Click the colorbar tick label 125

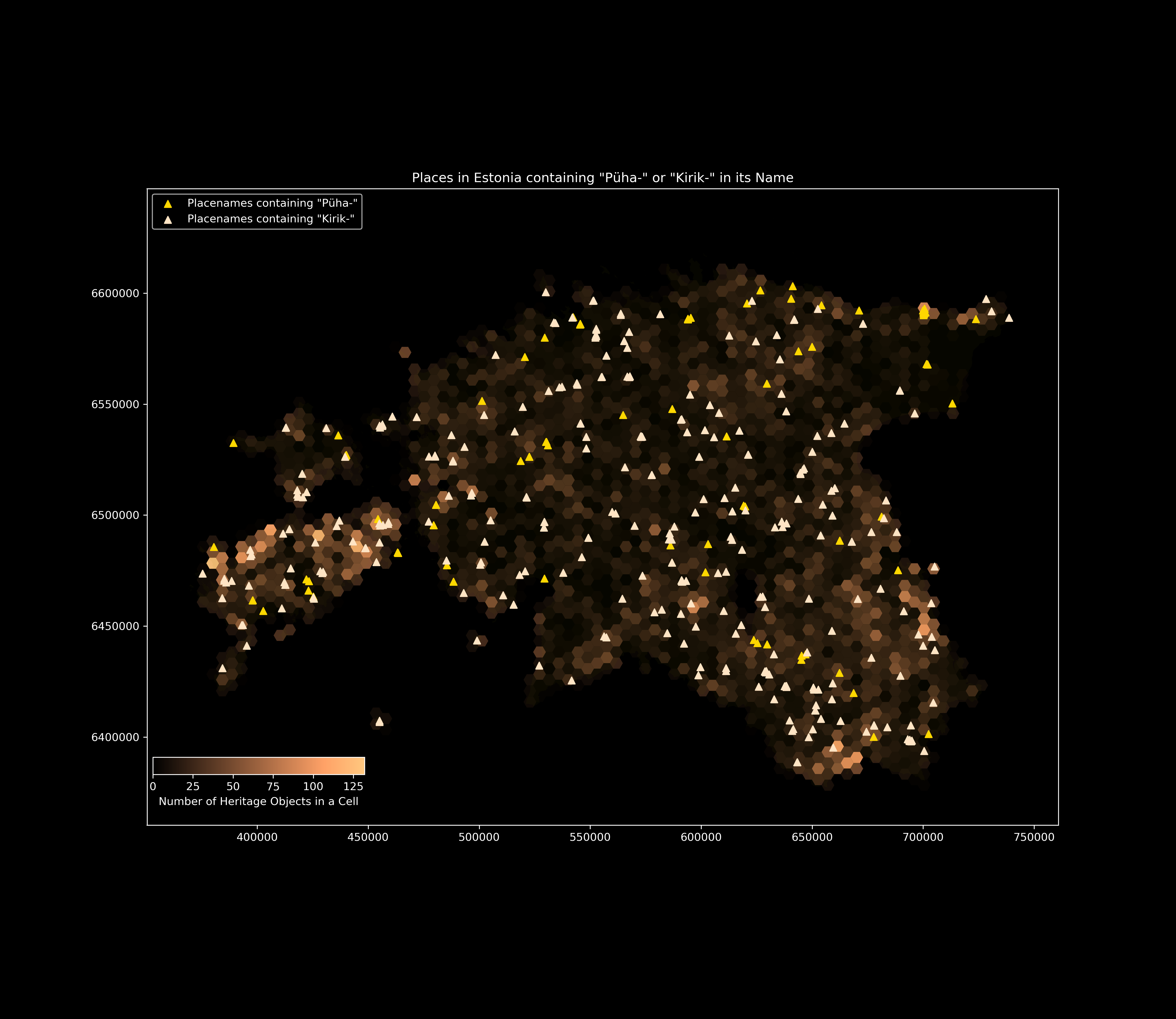[353, 786]
